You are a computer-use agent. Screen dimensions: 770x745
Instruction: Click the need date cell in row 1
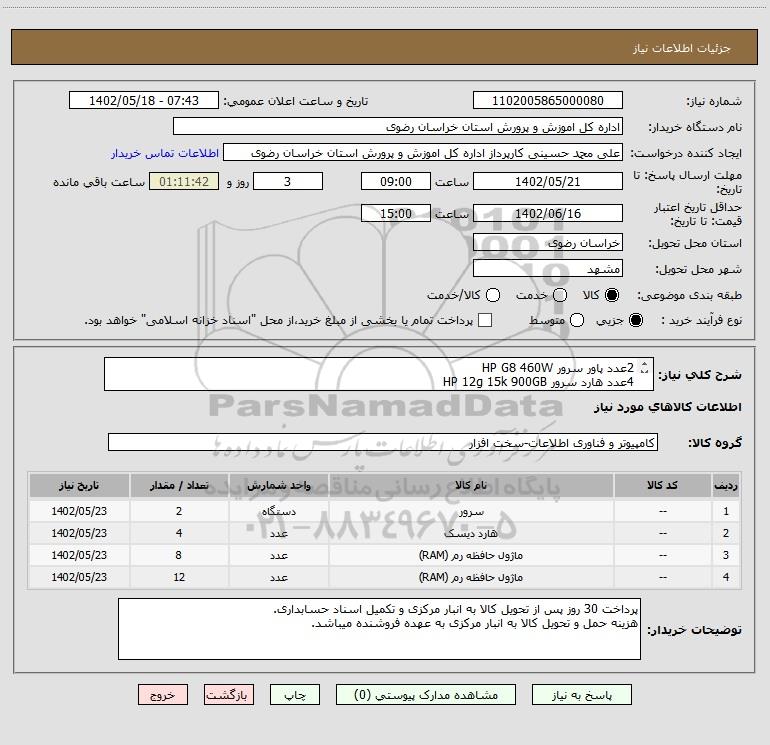[79, 511]
